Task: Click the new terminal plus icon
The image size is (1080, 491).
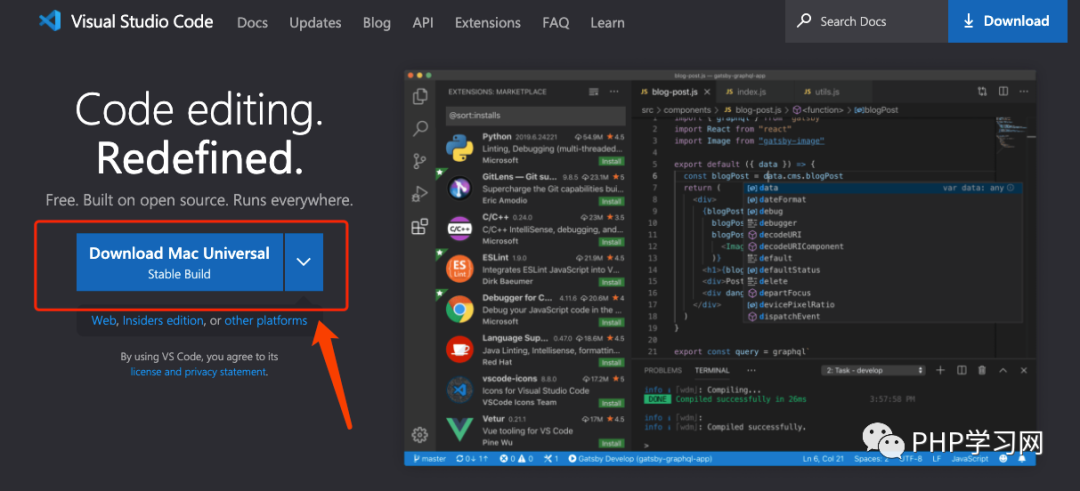Action: (x=940, y=370)
